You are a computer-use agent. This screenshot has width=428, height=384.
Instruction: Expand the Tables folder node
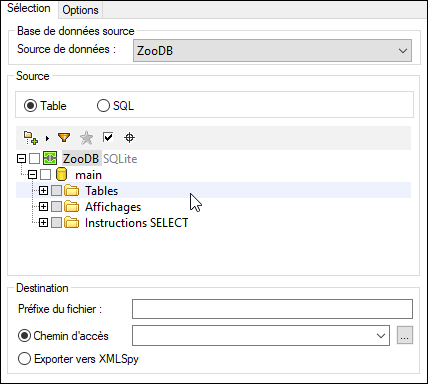[43, 191]
